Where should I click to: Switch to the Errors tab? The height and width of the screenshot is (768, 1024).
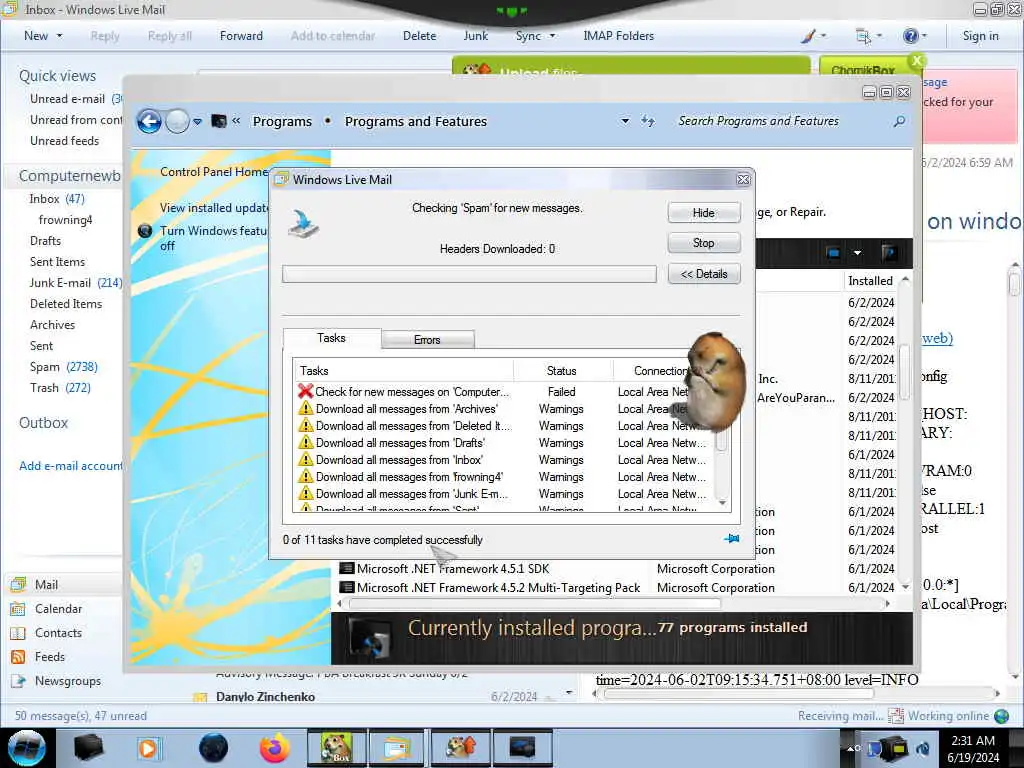point(427,340)
